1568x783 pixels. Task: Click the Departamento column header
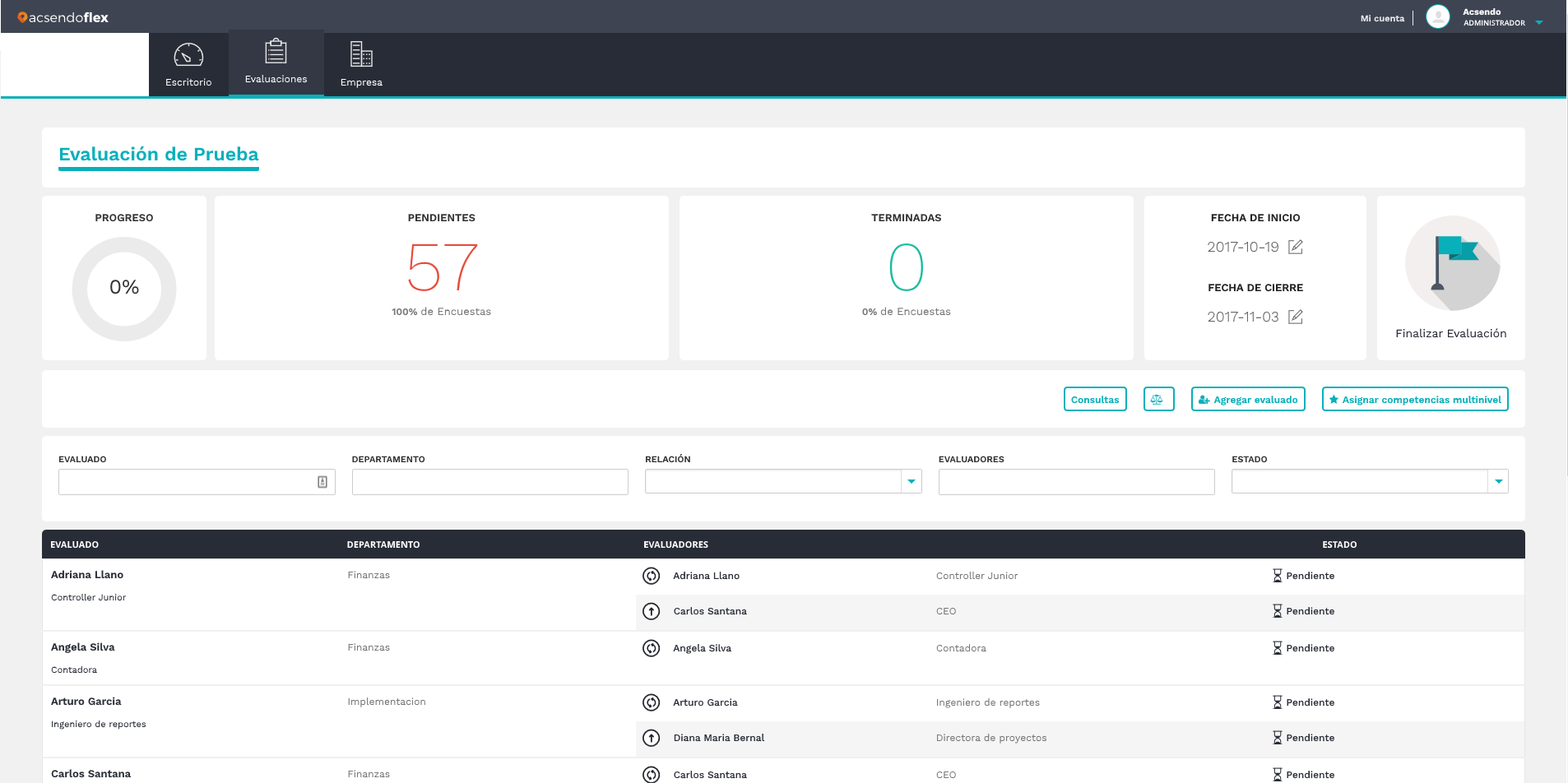click(x=383, y=544)
